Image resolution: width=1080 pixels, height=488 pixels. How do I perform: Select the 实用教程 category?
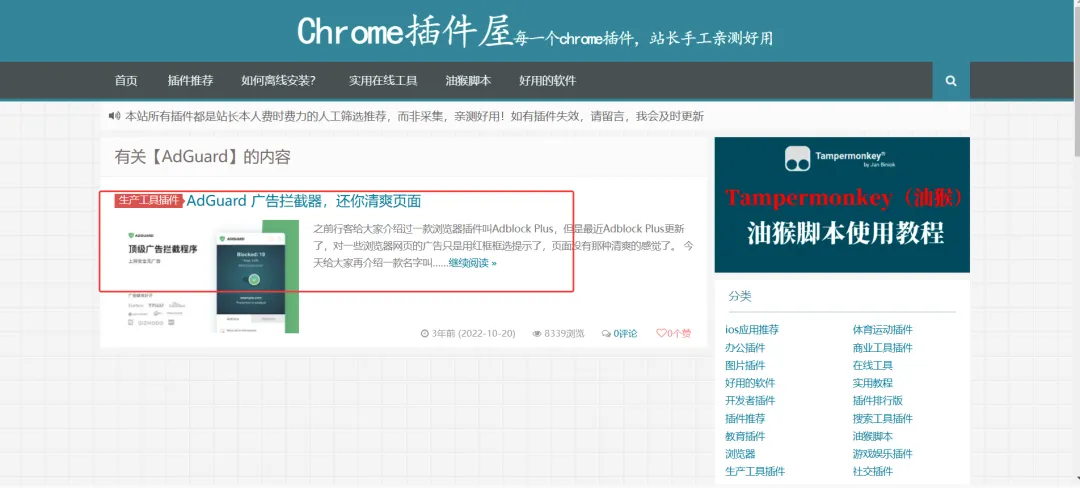873,383
